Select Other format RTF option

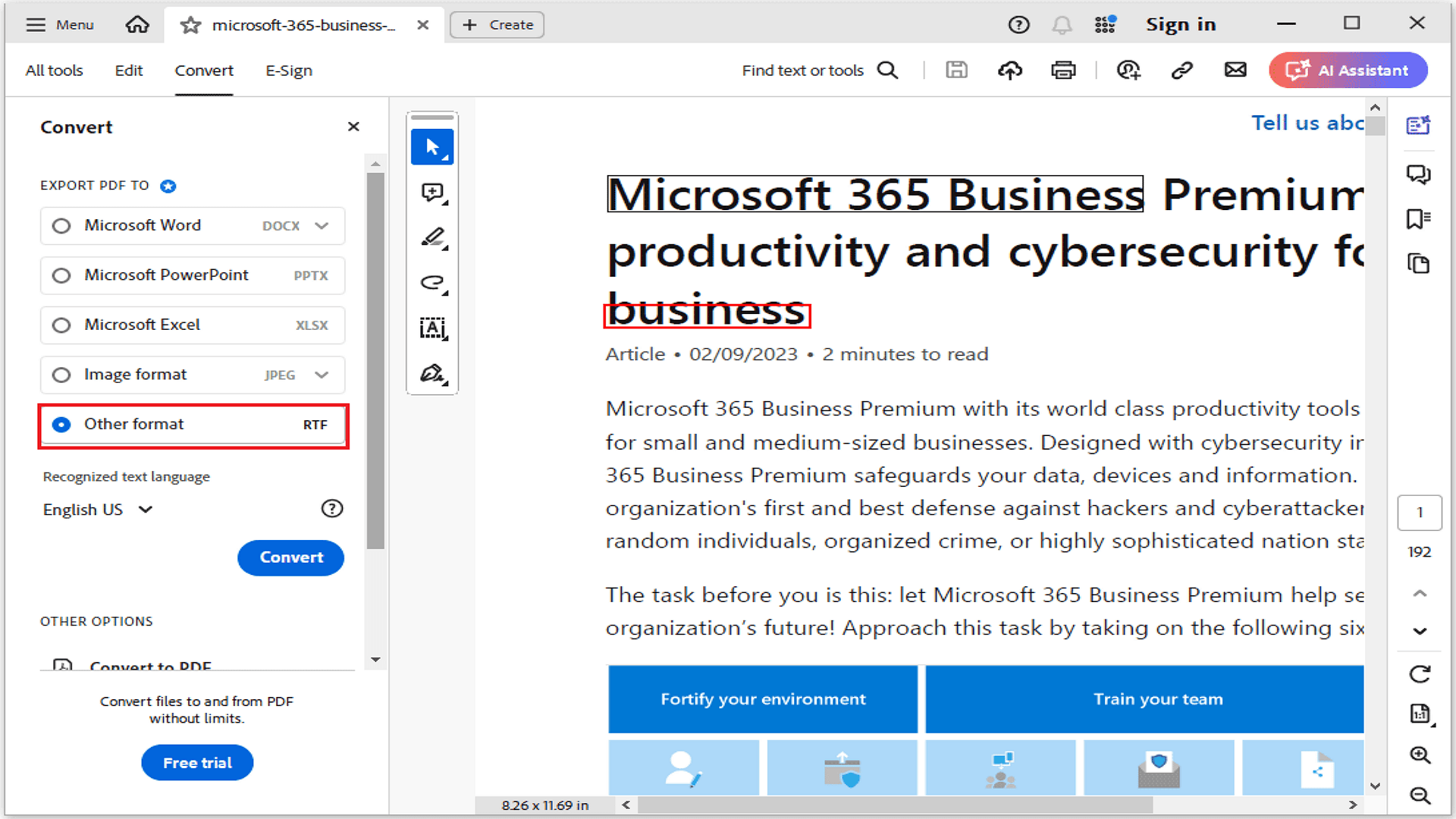[x=193, y=425]
